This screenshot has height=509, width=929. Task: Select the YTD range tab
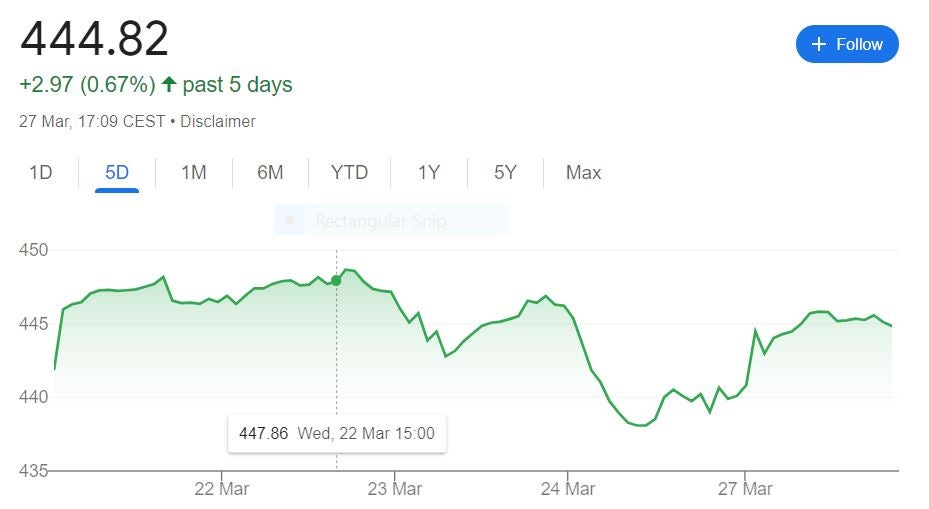349,173
